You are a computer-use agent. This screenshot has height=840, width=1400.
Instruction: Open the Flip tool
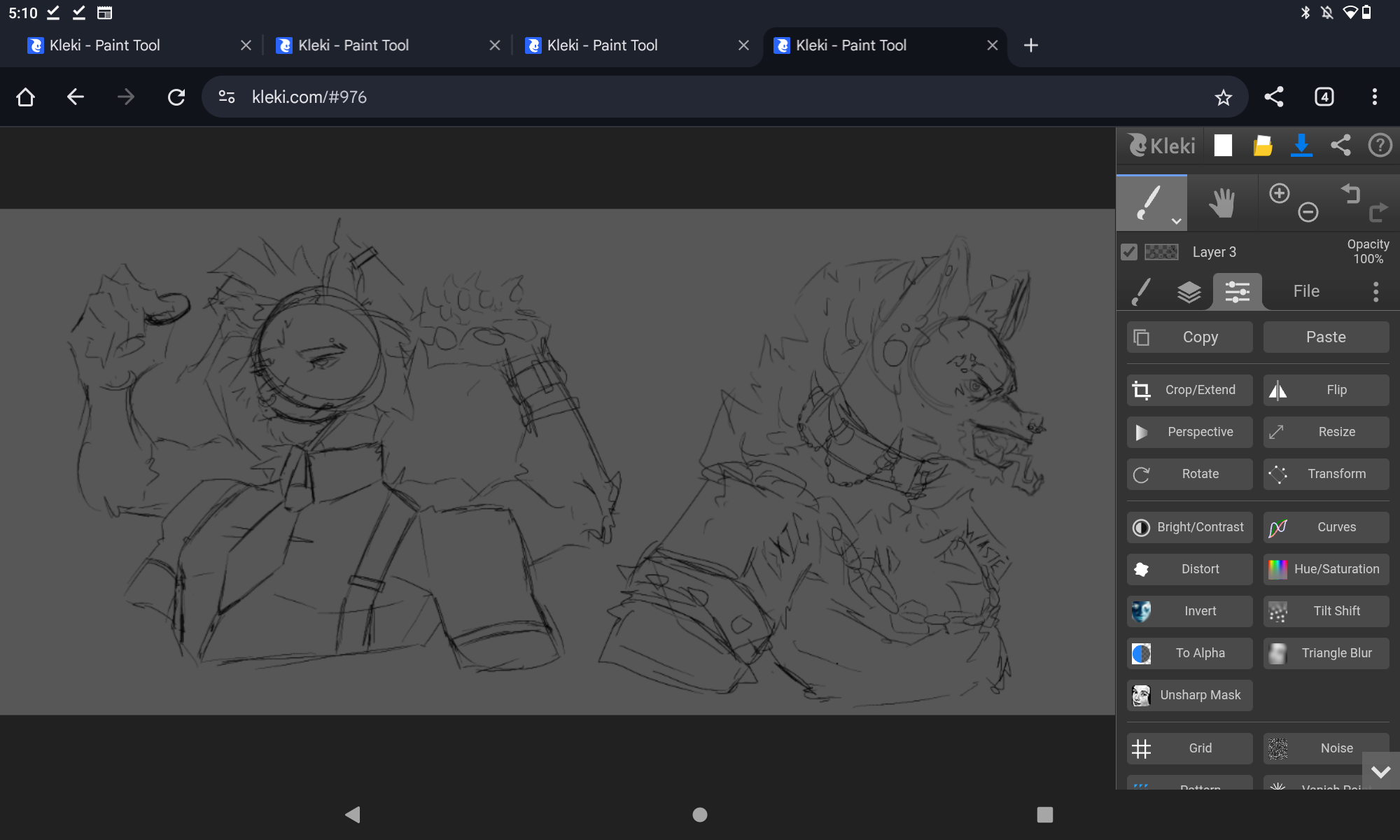click(x=1326, y=390)
